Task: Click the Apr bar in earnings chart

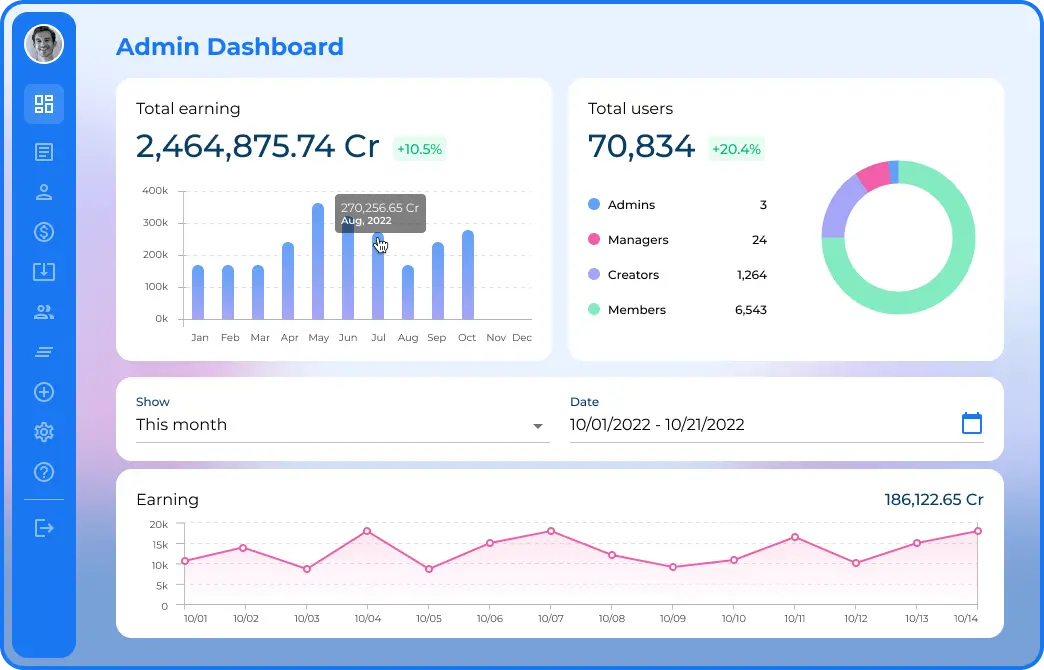Action: (x=288, y=281)
